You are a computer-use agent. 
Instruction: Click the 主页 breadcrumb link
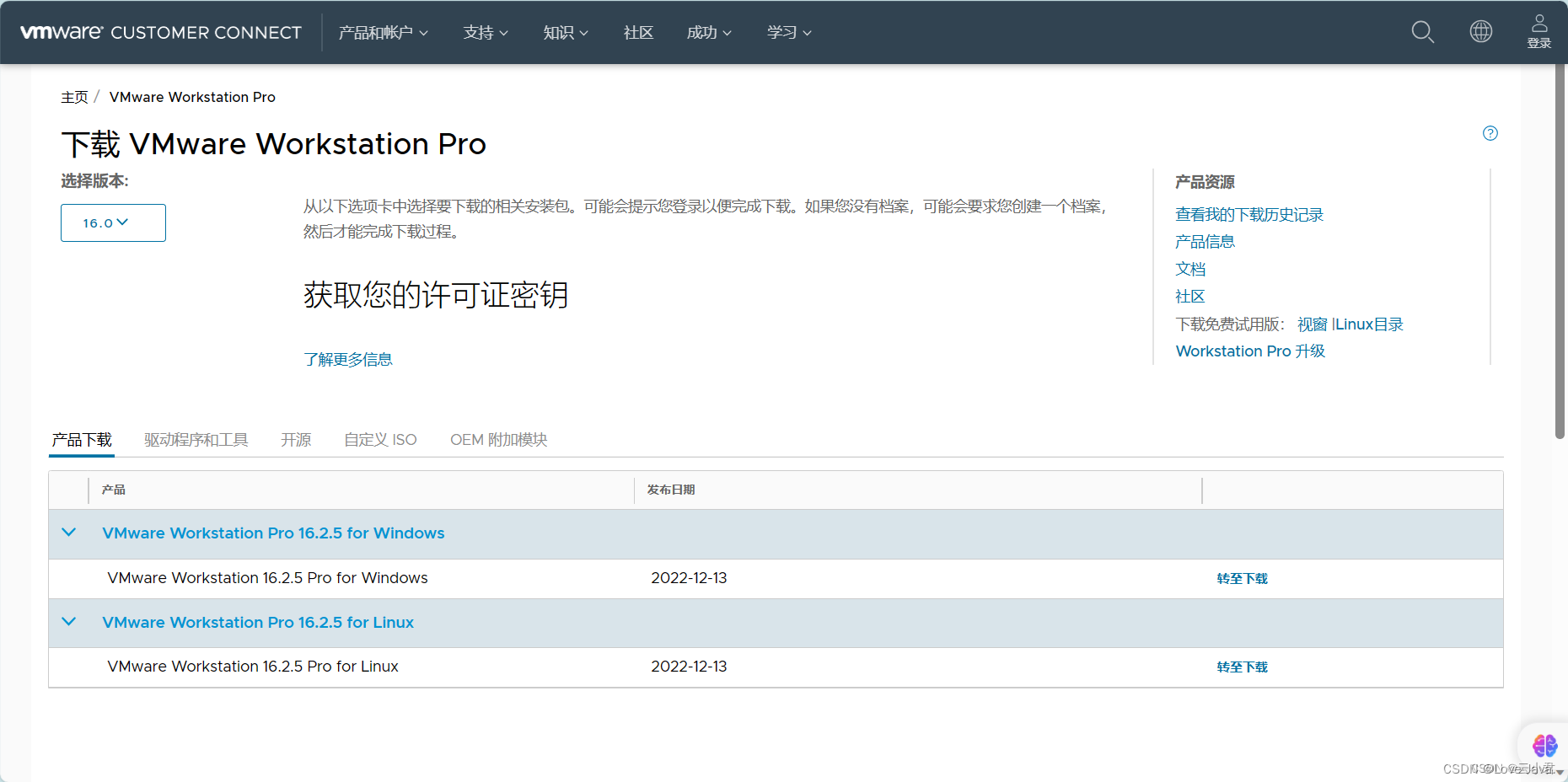[74, 97]
